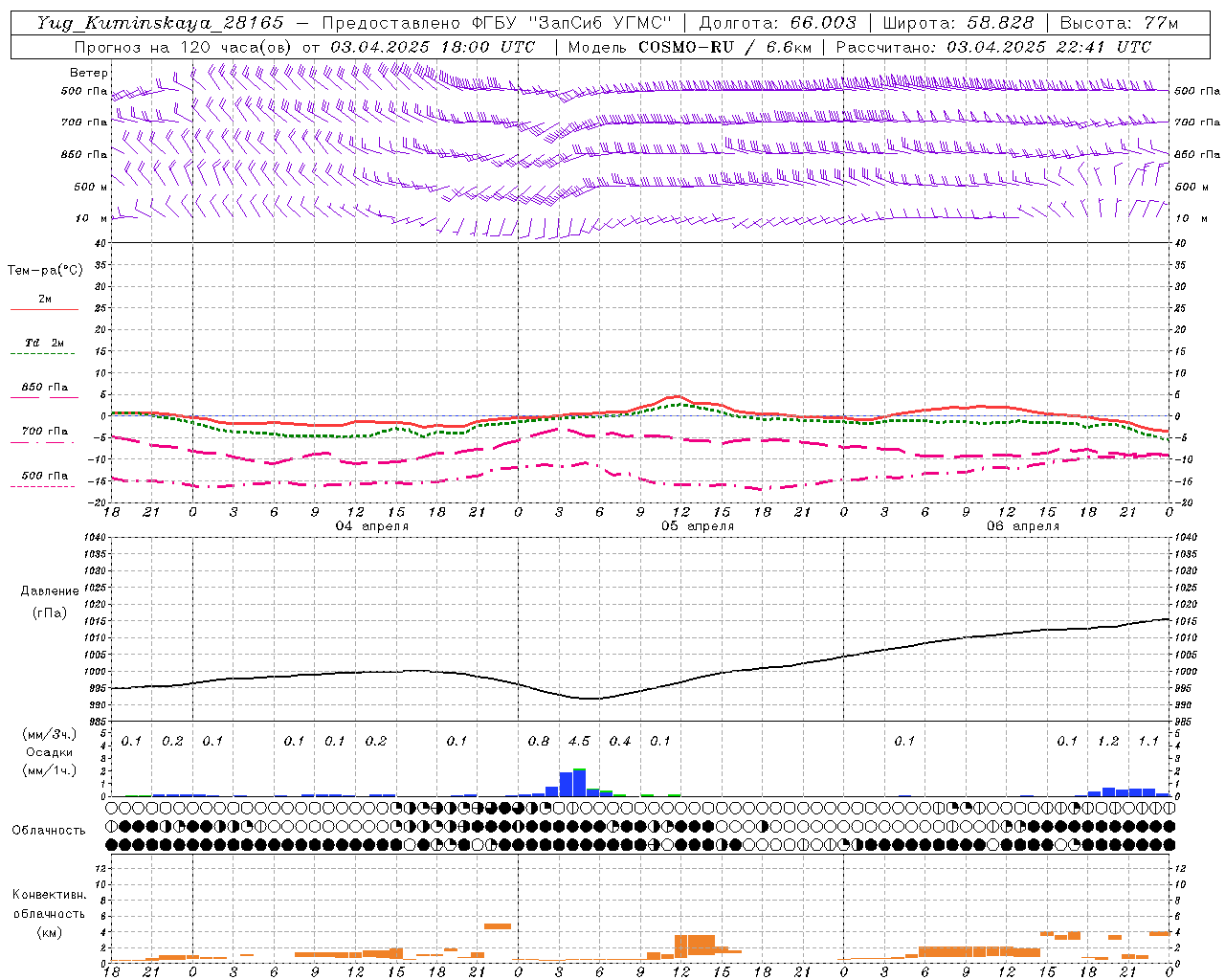The width and height of the screenshot is (1225, 980).
Task: Click the Высота: 77м header value
Action: (x=1119, y=23)
